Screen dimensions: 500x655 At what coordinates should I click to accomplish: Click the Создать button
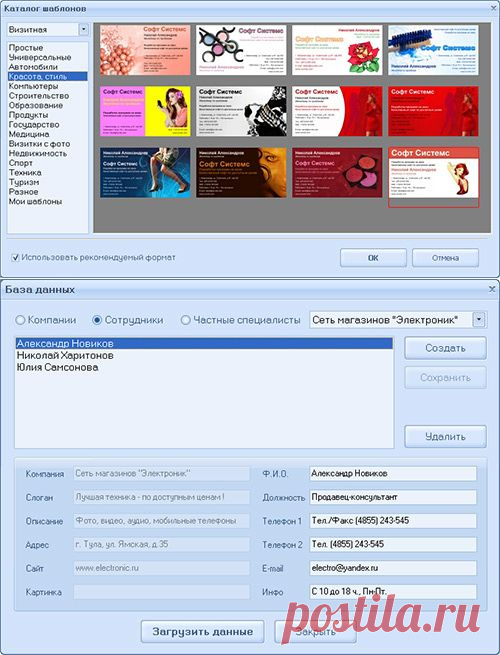[x=445, y=348]
